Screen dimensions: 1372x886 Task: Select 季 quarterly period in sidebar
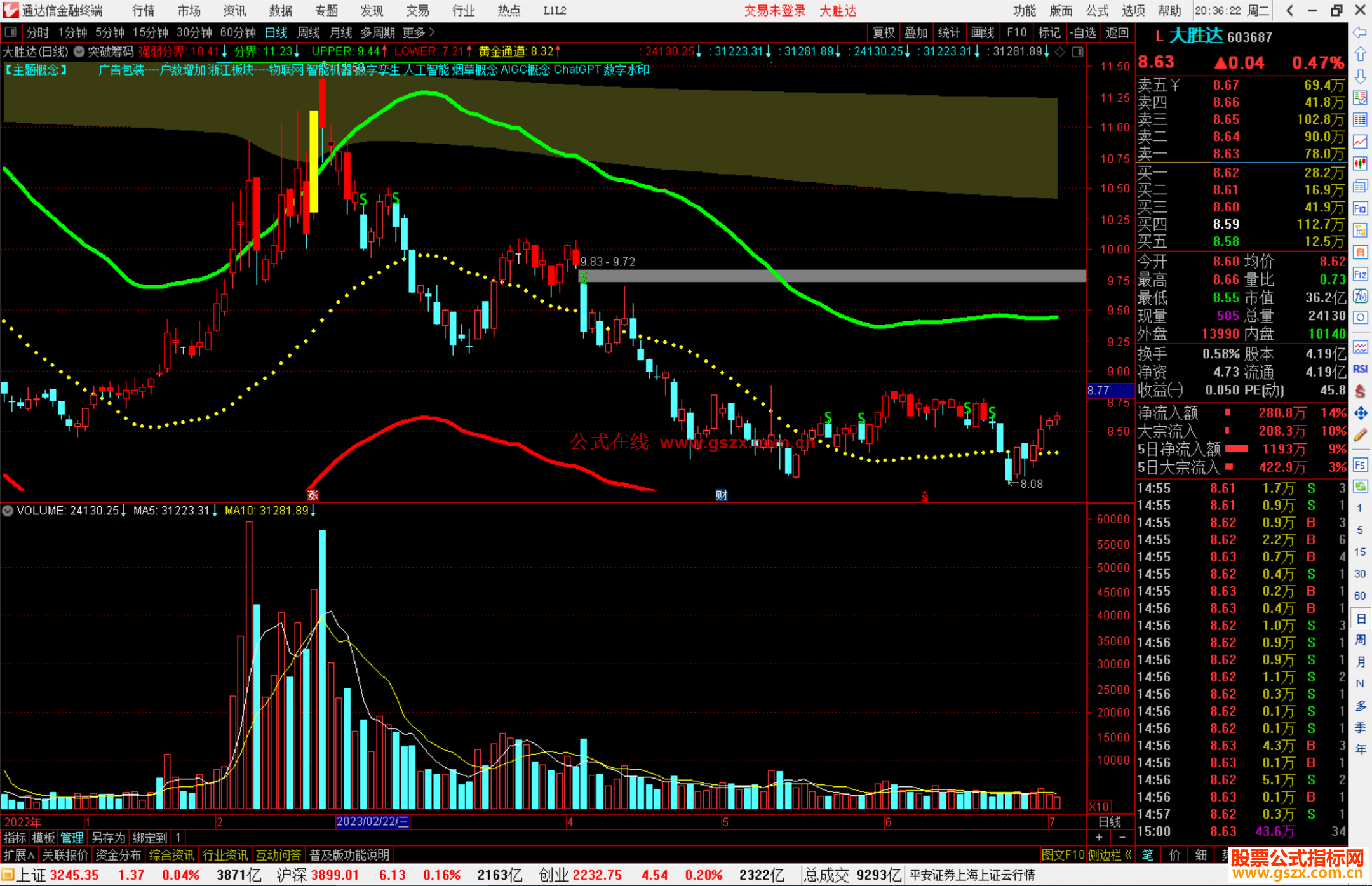[1360, 728]
